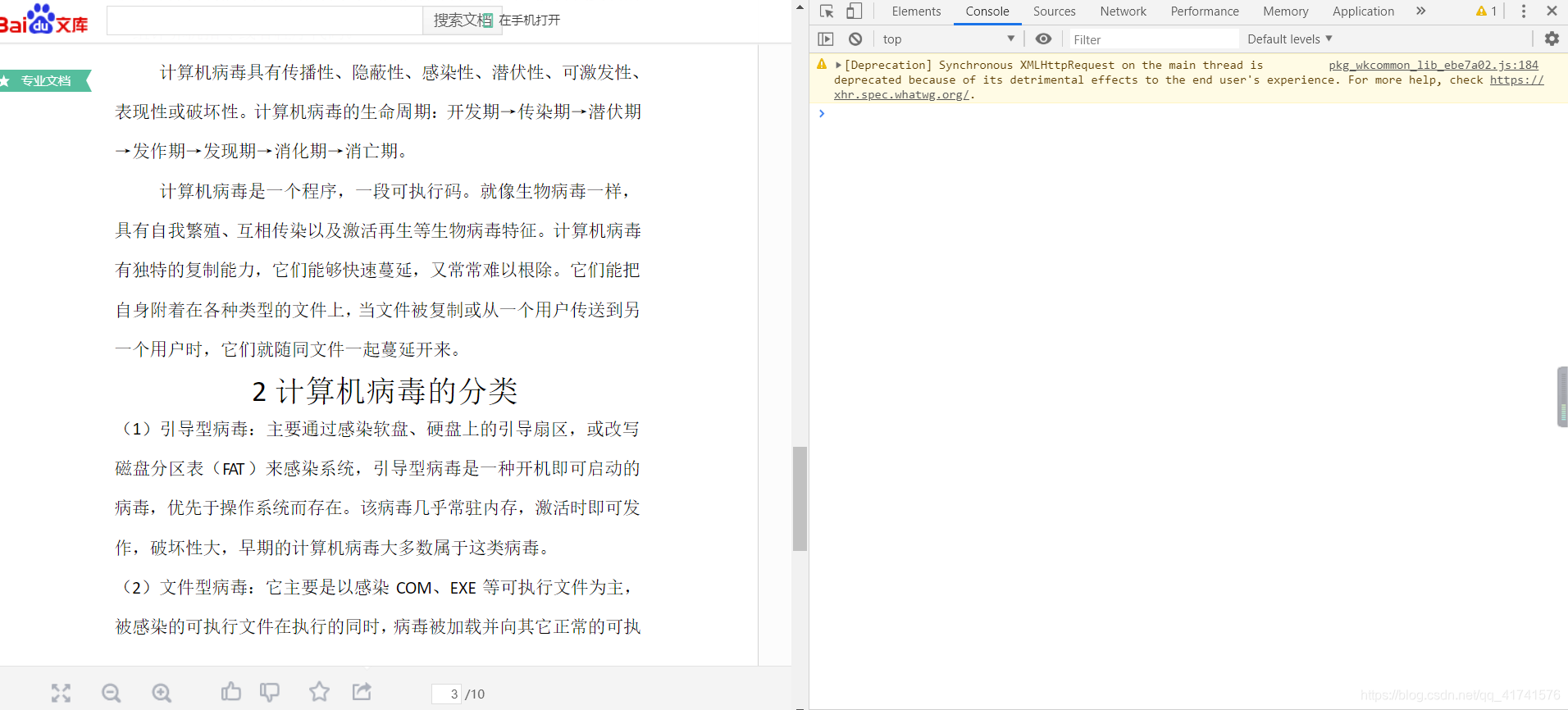Switch to the Elements tab
Screen dimensions: 1568x710
pos(916,11)
